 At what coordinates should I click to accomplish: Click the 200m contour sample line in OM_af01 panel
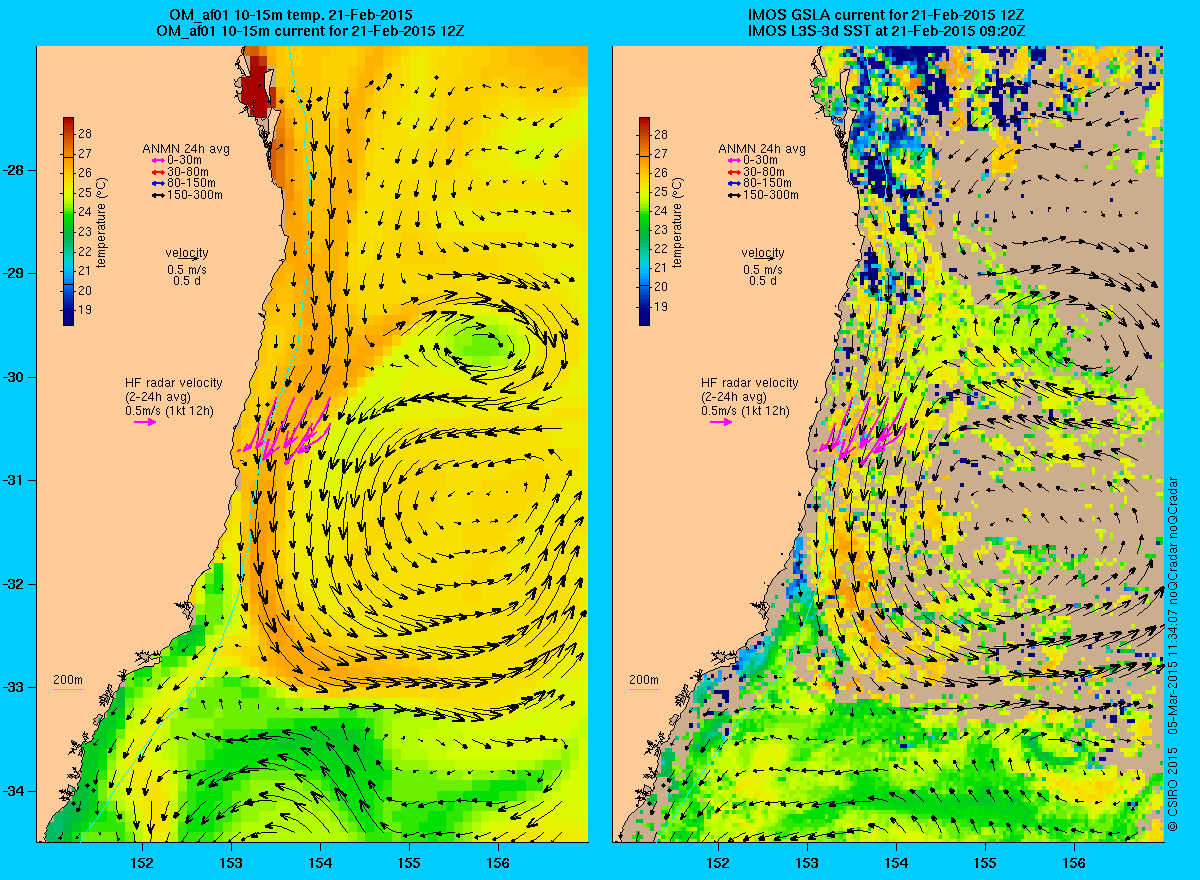point(67,689)
